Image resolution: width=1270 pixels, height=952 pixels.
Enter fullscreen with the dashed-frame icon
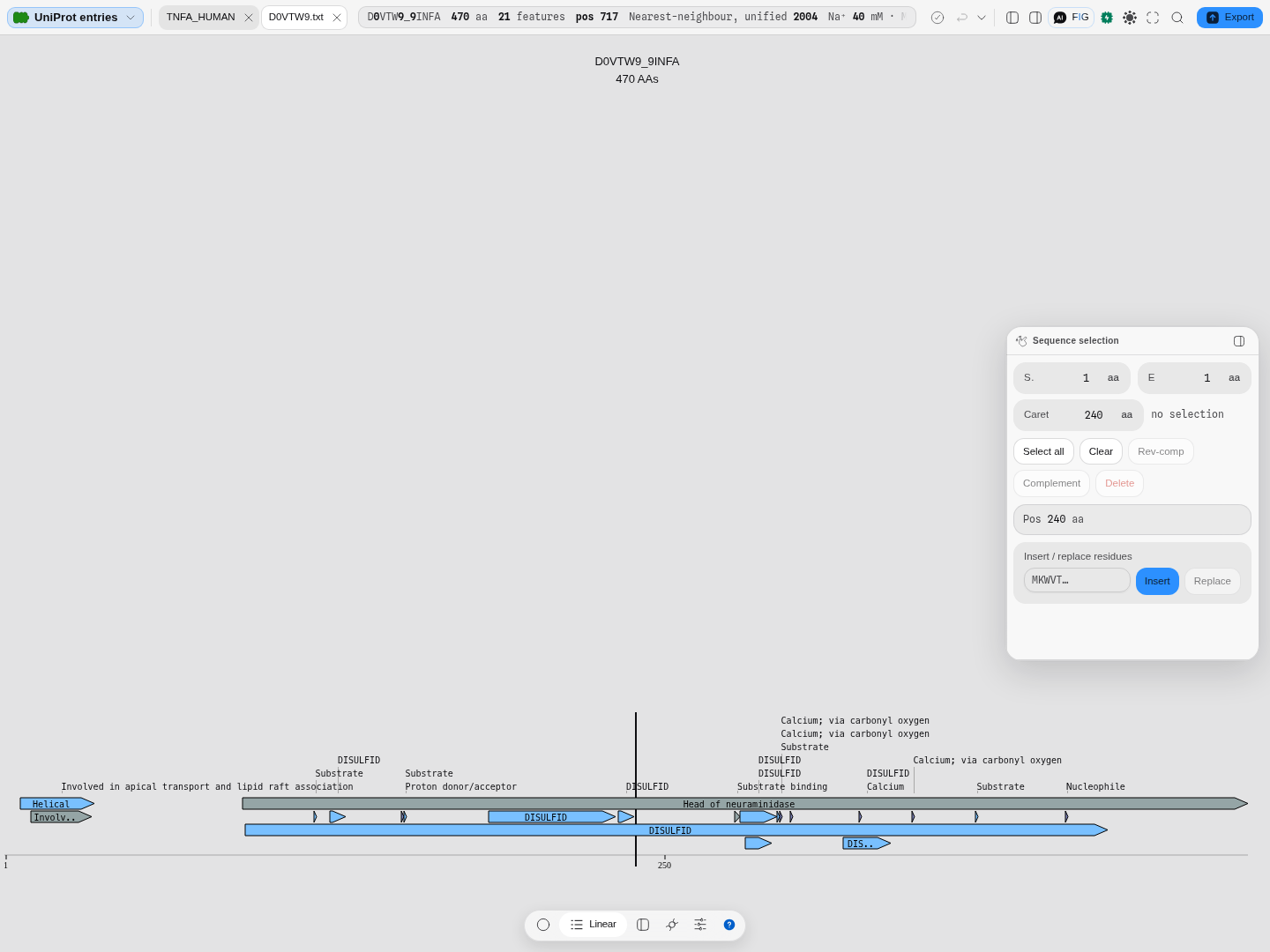point(1153,18)
